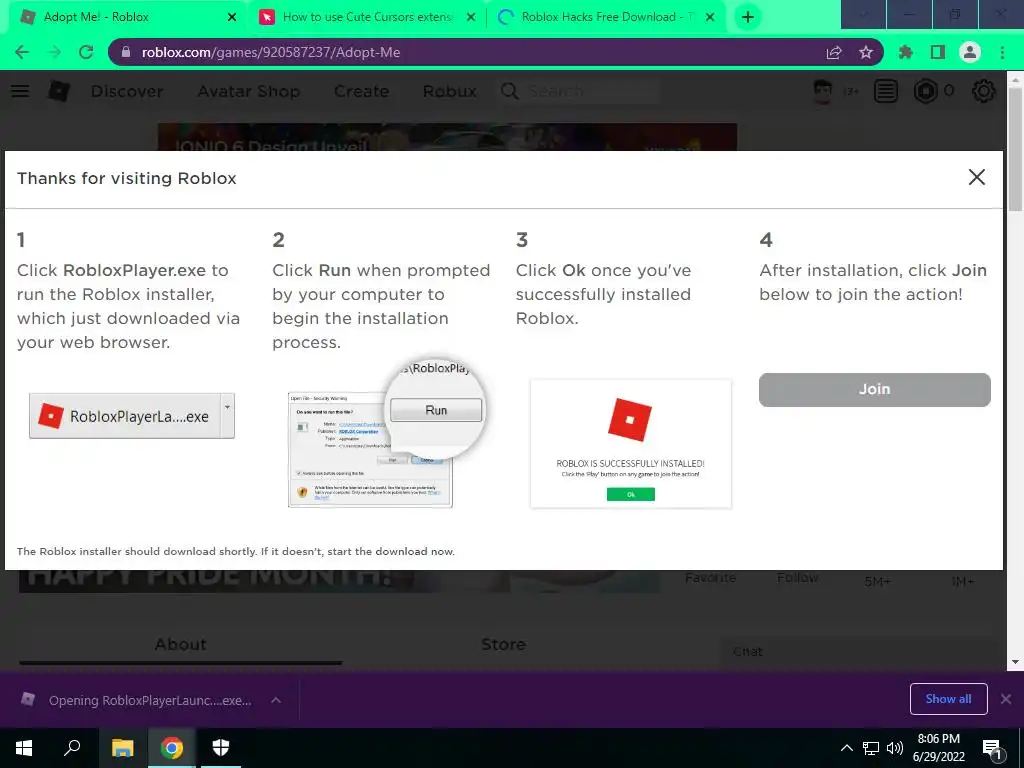Image resolution: width=1024 pixels, height=768 pixels.
Task: Click the site lock icon in address bar
Action: (126, 52)
